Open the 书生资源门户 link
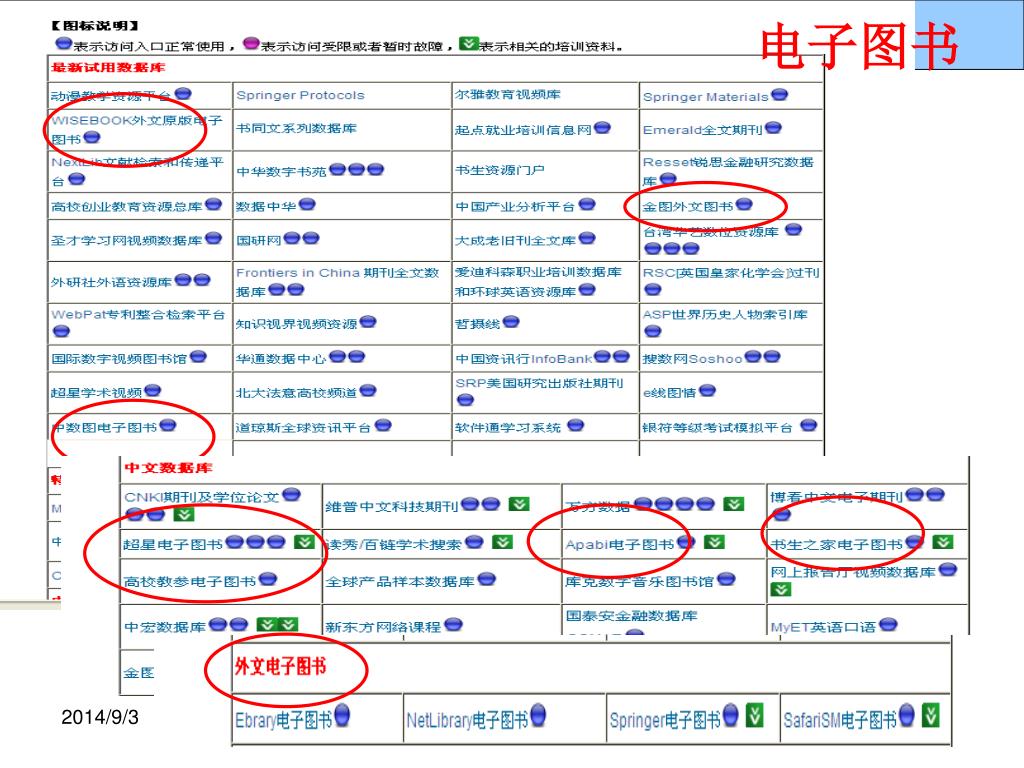The image size is (1024, 768). (x=500, y=170)
